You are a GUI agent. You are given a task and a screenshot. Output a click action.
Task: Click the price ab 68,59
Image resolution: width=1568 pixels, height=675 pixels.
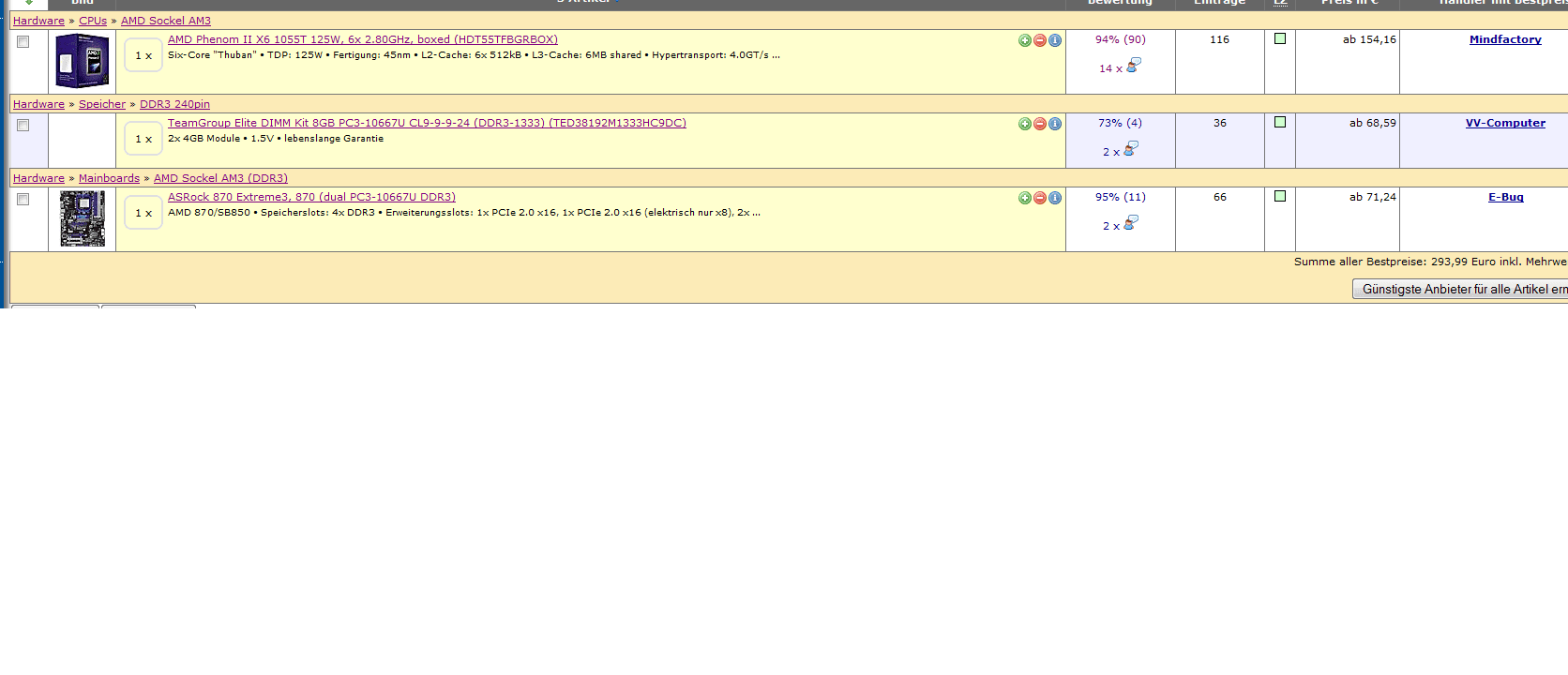coord(1373,123)
